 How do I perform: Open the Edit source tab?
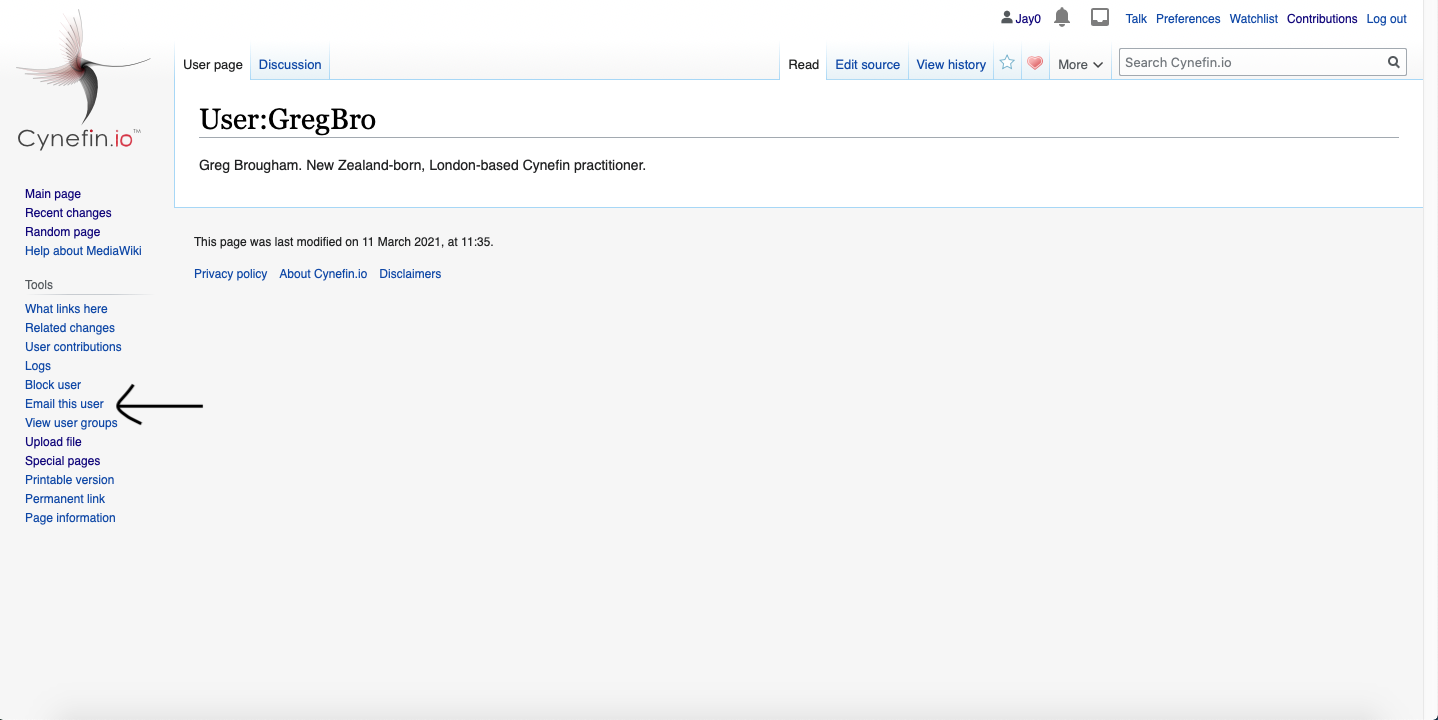point(867,64)
